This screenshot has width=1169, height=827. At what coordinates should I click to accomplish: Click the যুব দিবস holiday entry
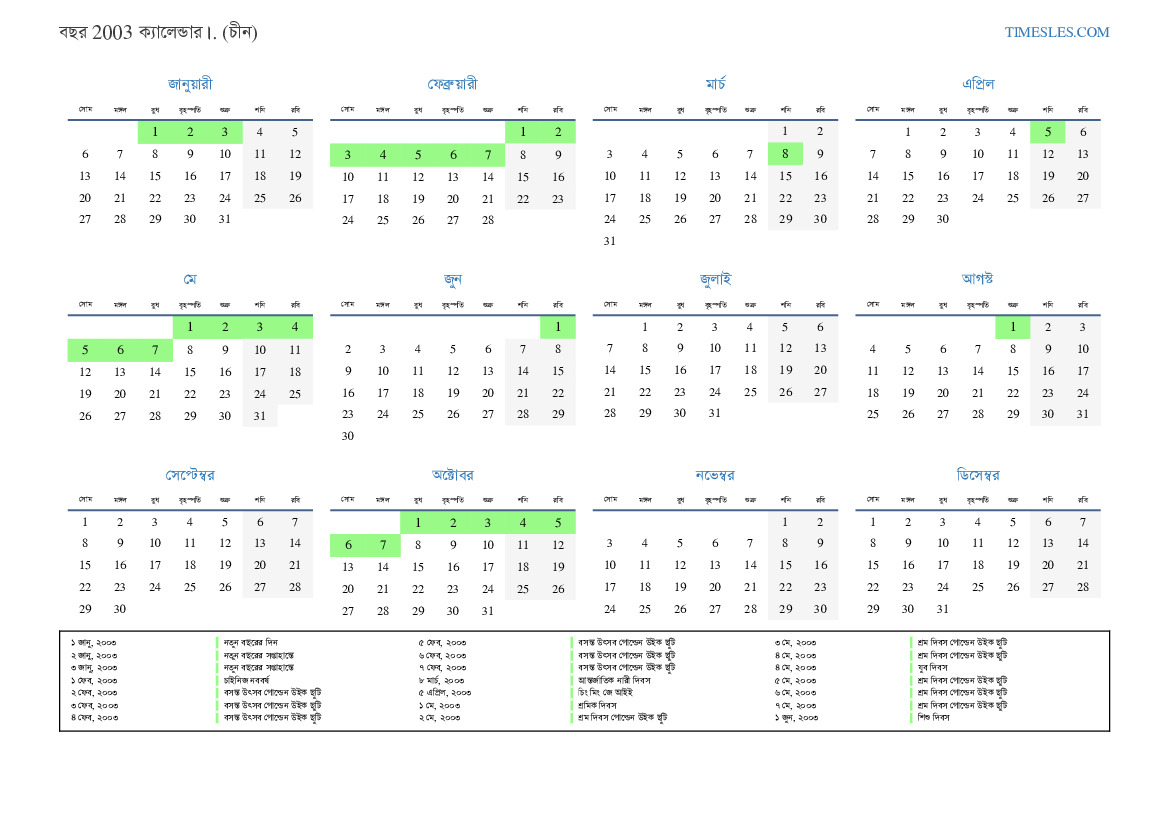tap(933, 667)
